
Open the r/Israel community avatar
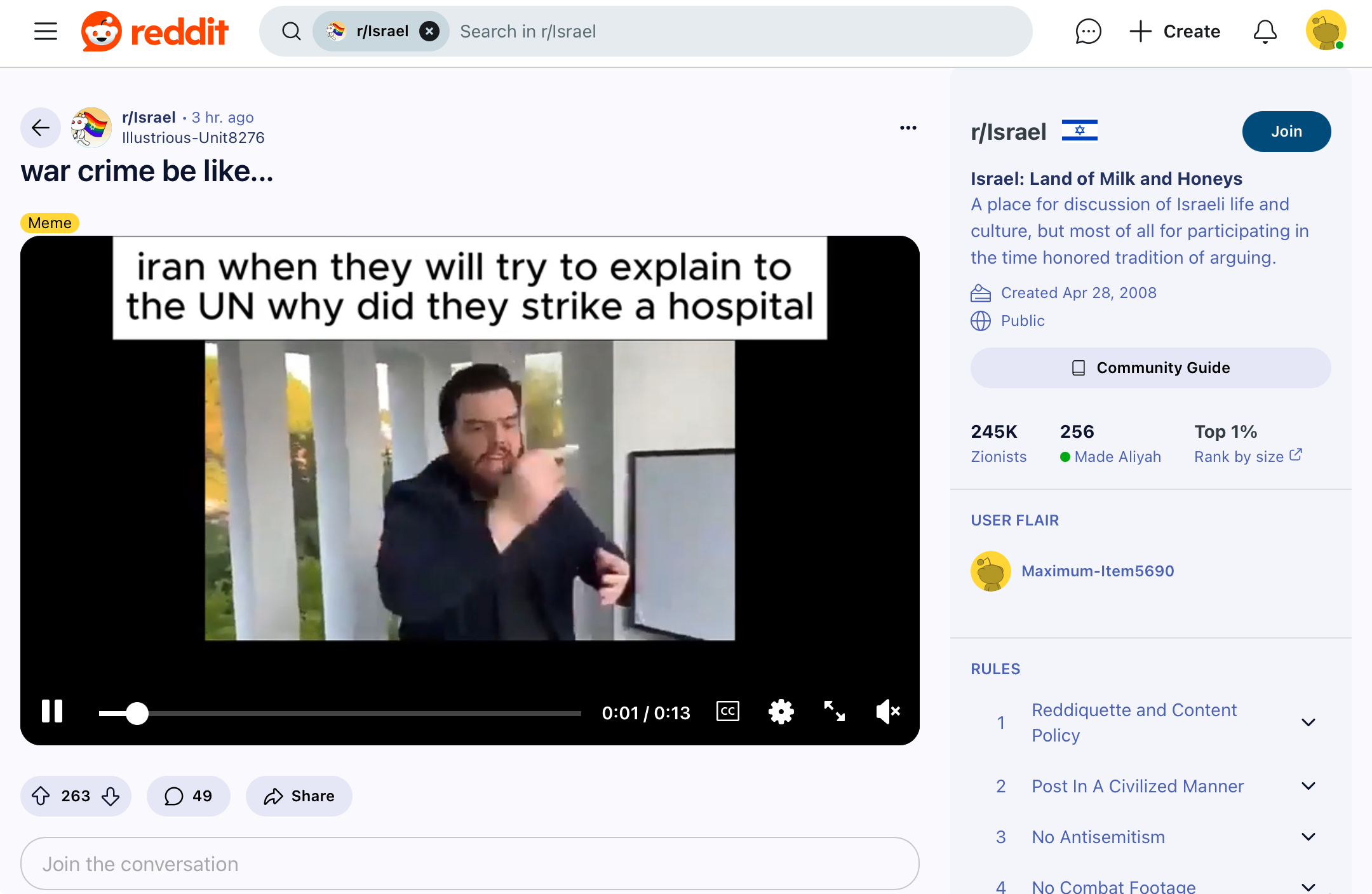(91, 128)
